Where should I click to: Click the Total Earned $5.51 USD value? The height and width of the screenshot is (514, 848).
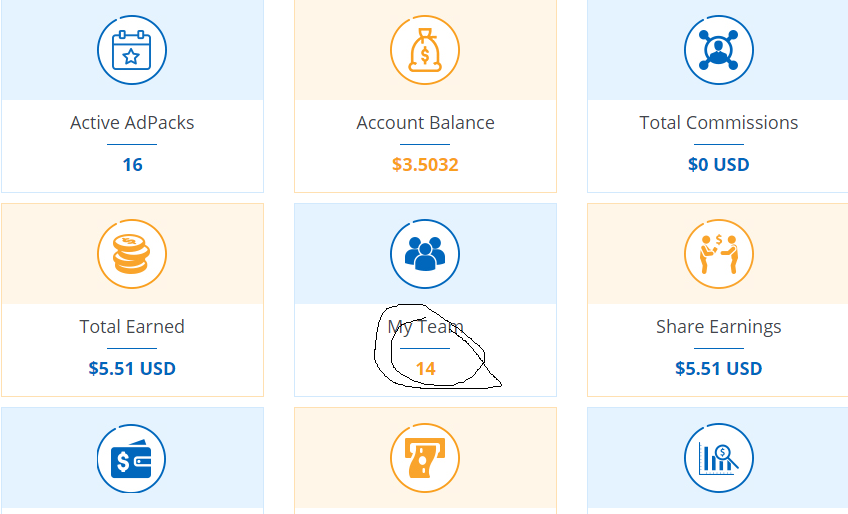pyautogui.click(x=132, y=369)
